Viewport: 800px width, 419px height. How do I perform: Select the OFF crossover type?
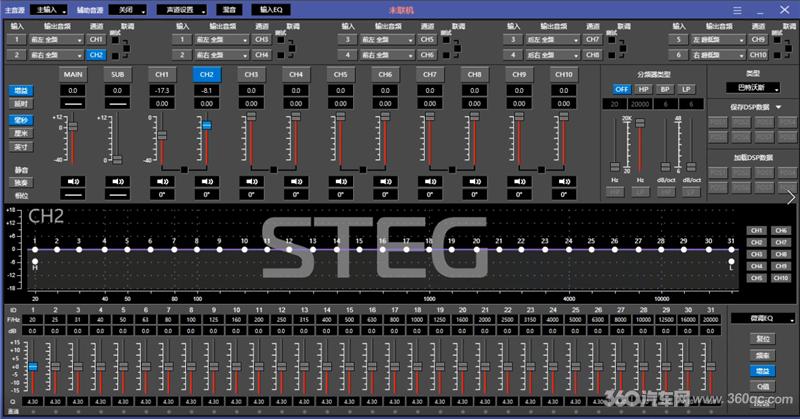[x=621, y=89]
